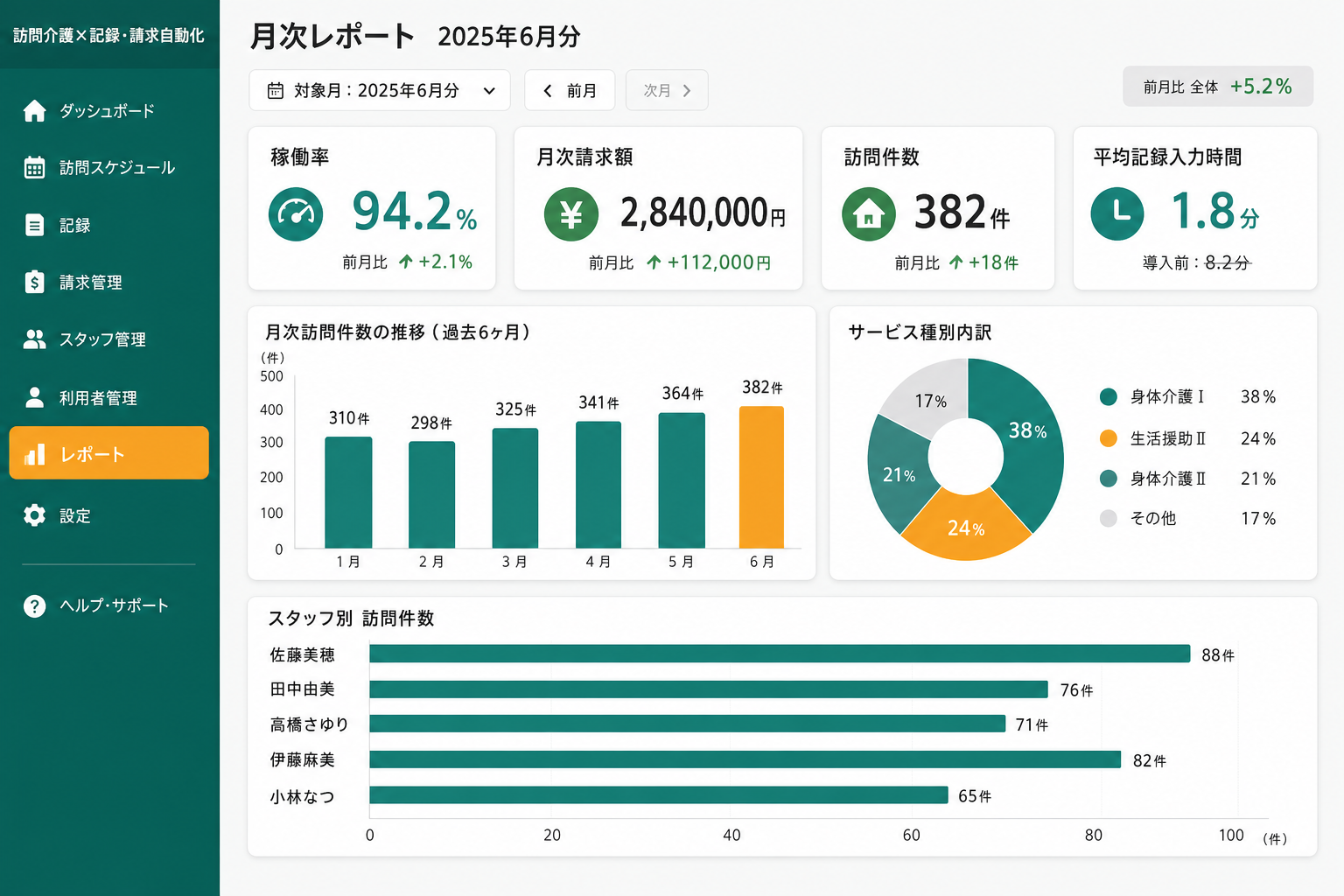
Task: Click the 21% donut chart segment
Action: pyautogui.click(x=899, y=474)
